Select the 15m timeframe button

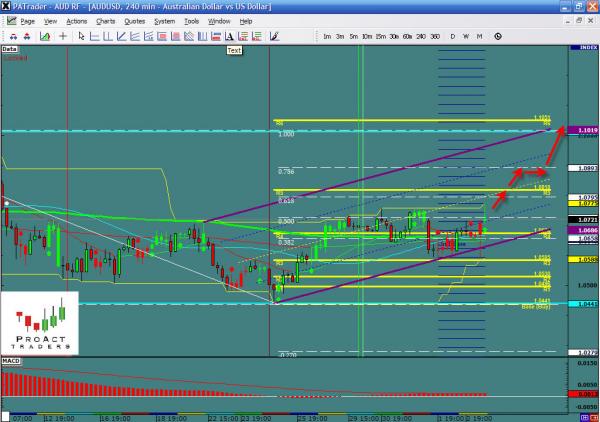click(x=380, y=36)
